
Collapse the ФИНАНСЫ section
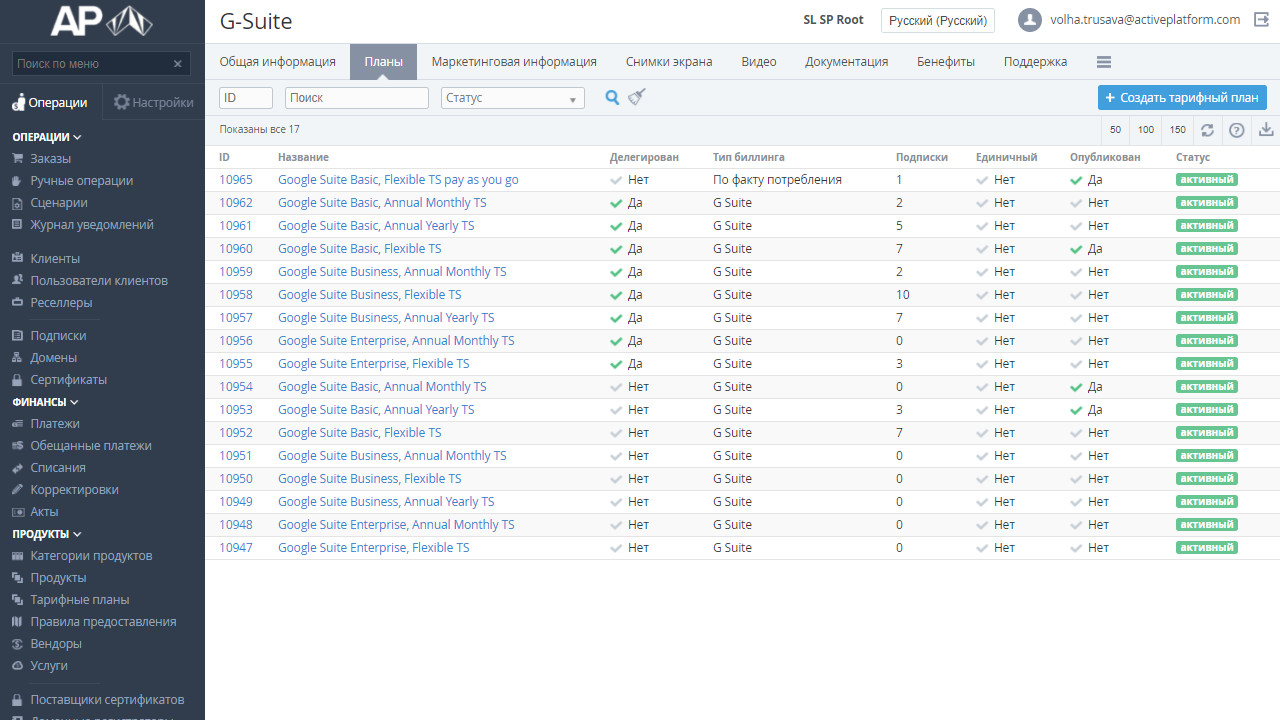point(45,402)
